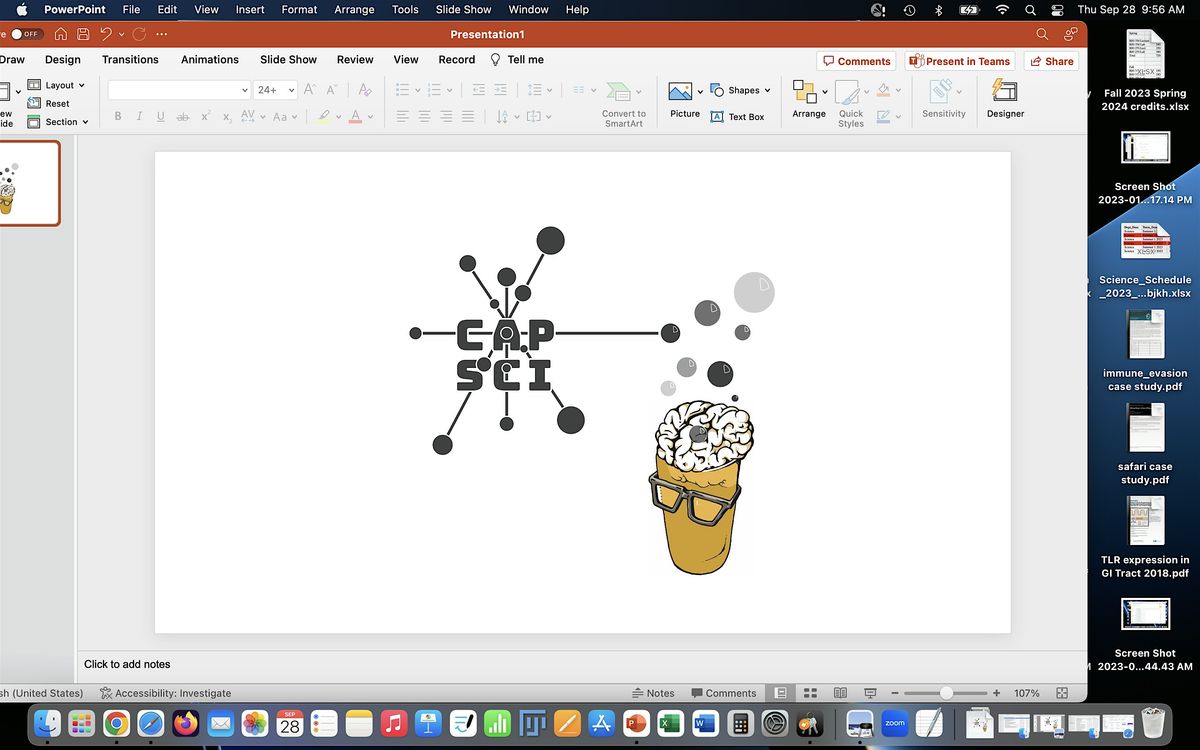This screenshot has height=750, width=1200.
Task: Fit slide to current window
Action: point(1062,693)
